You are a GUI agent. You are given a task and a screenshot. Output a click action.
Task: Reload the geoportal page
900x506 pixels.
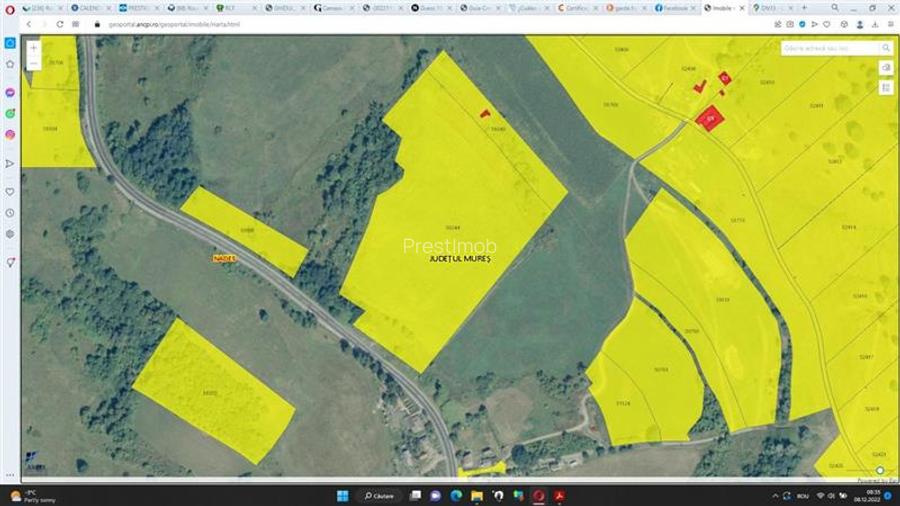point(60,25)
